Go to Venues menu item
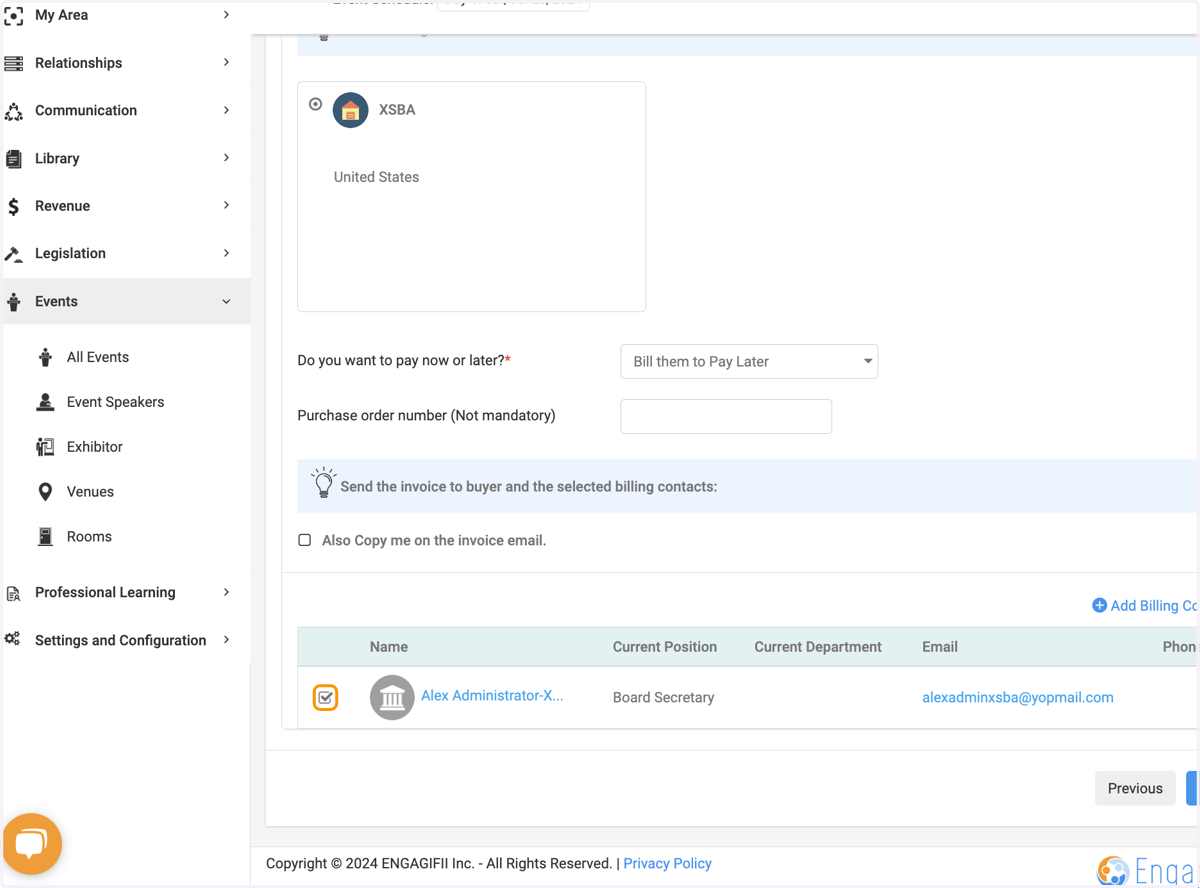 pos(90,492)
